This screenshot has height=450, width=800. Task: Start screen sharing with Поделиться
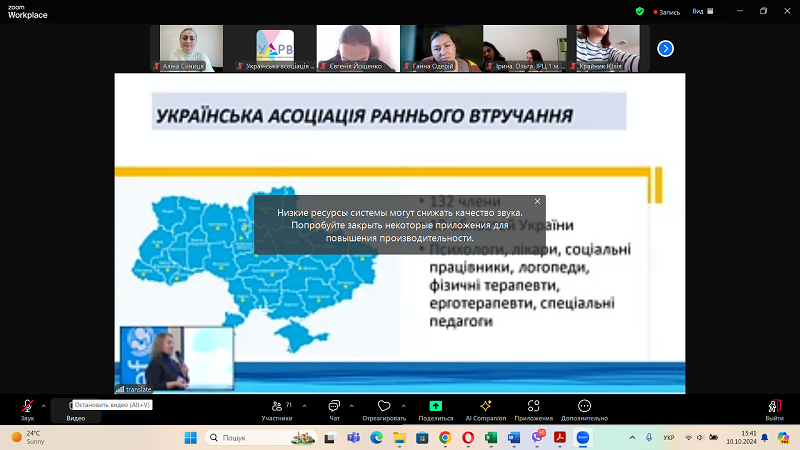(x=436, y=410)
